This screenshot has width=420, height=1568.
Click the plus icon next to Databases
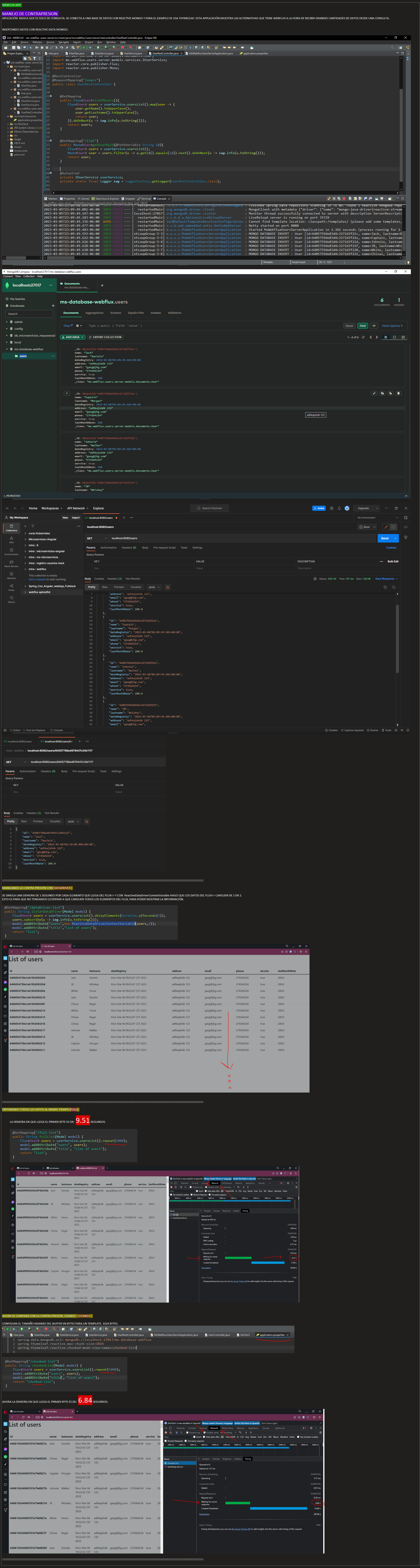click(x=53, y=305)
